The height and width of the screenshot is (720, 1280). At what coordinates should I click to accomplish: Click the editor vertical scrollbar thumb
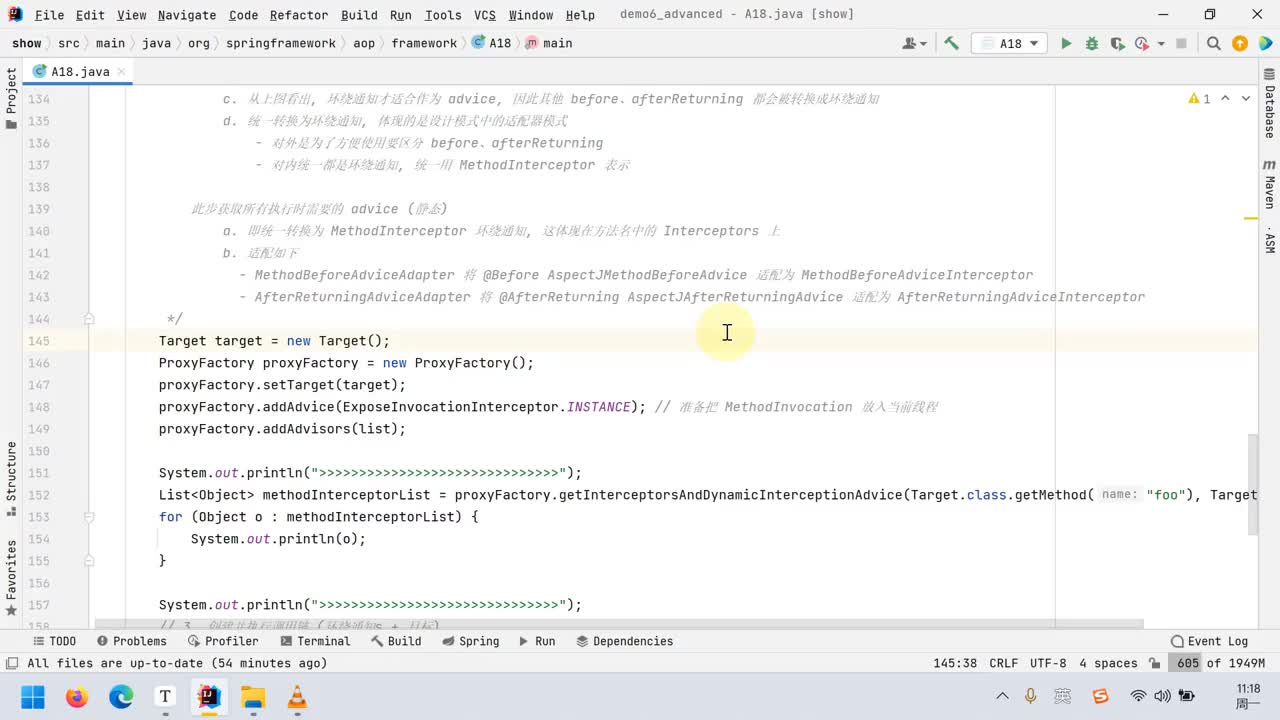click(x=1254, y=486)
